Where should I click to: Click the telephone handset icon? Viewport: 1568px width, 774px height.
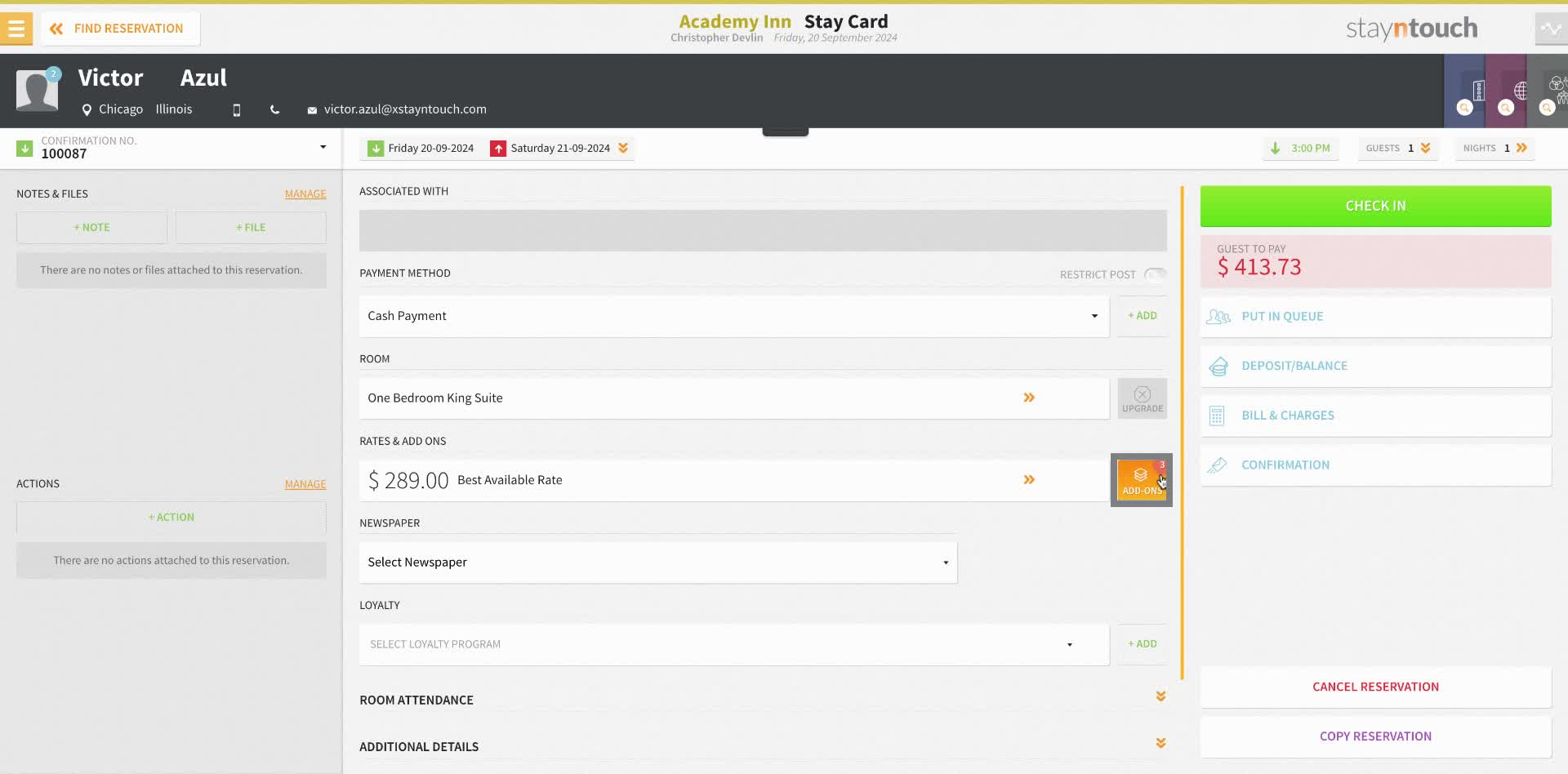(274, 109)
